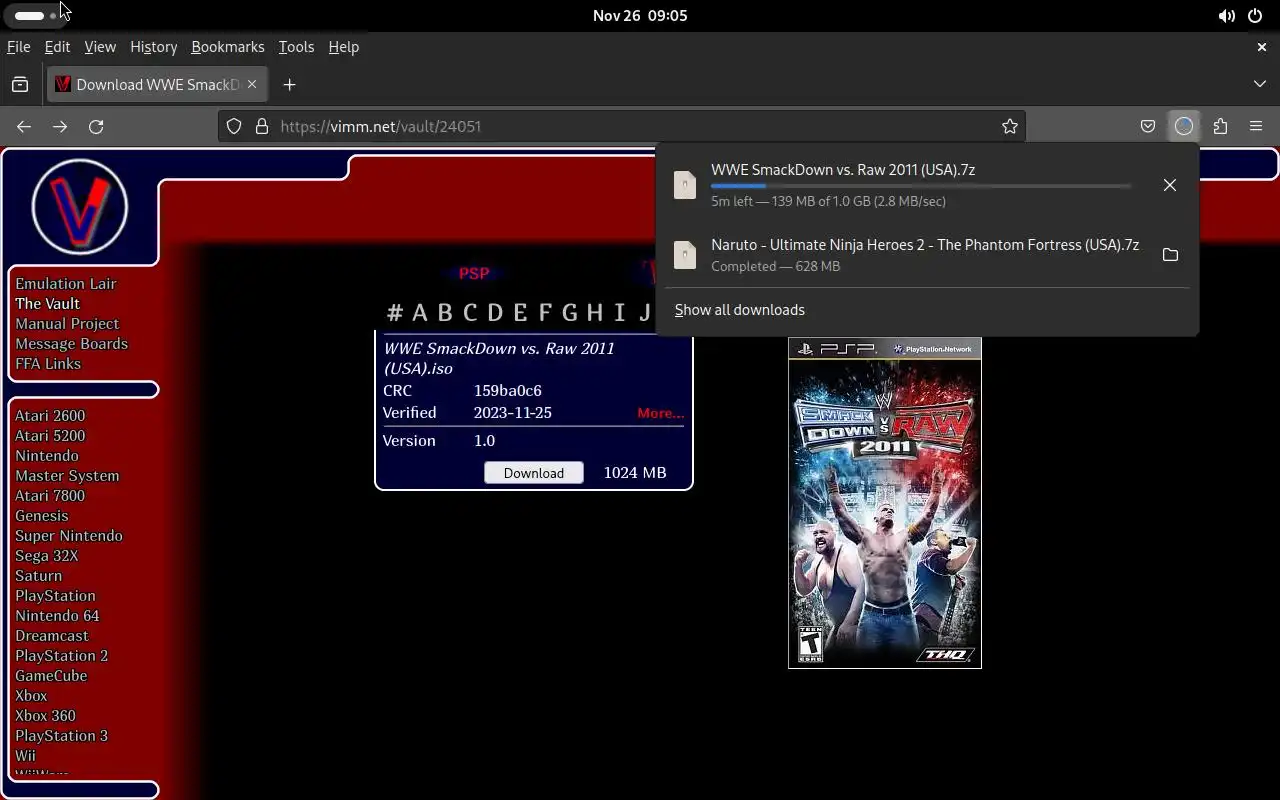This screenshot has width=1280, height=800.
Task: Click the clock showing Nov 26 09:05
Action: (x=640, y=16)
